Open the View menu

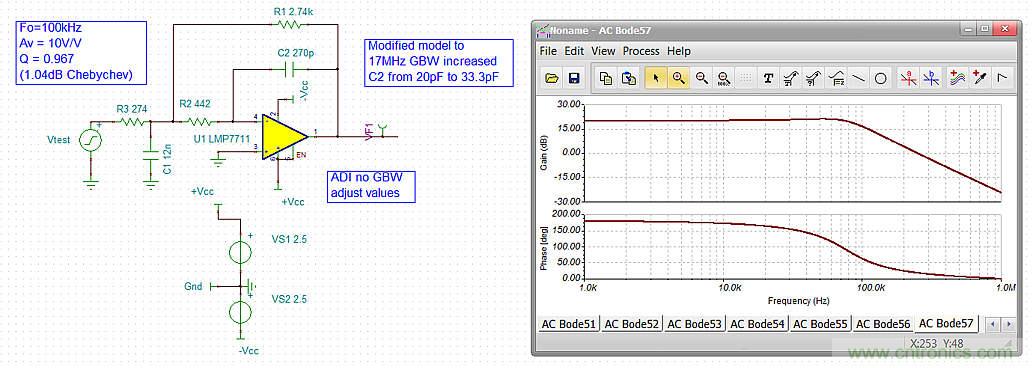point(603,51)
